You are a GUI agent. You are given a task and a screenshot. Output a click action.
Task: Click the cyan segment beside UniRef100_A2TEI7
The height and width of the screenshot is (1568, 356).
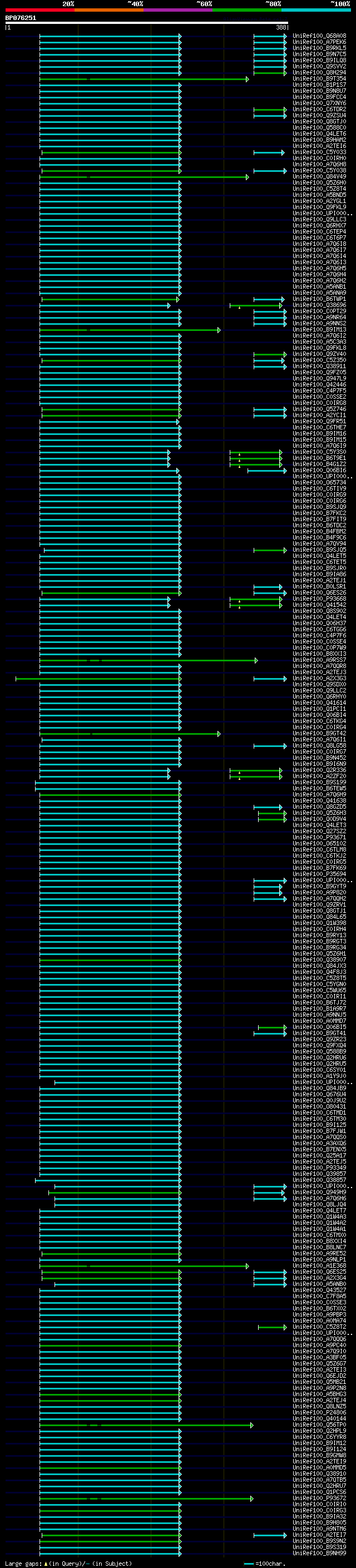pos(270,1535)
